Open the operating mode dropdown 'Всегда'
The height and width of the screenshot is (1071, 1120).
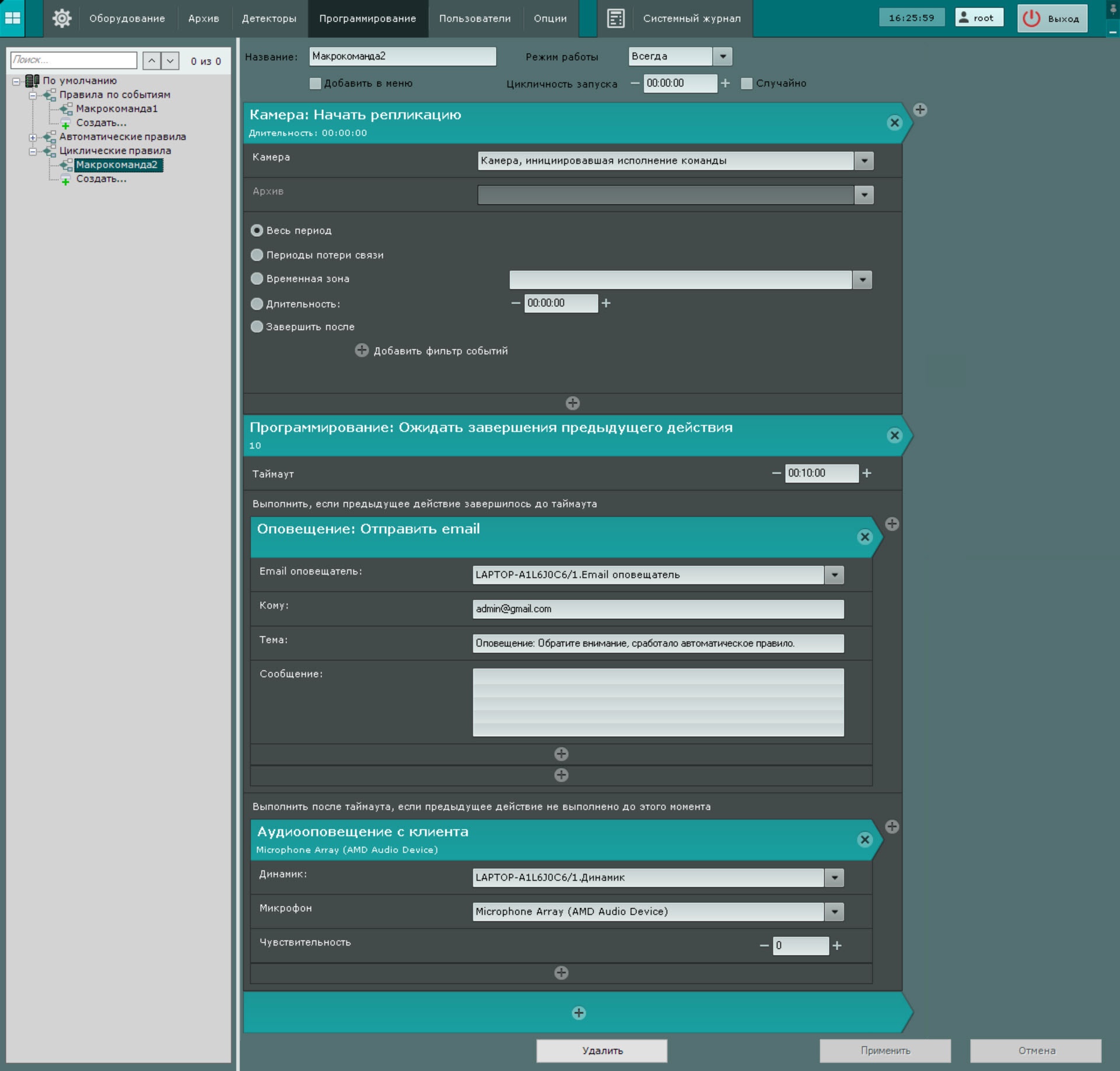tap(723, 57)
